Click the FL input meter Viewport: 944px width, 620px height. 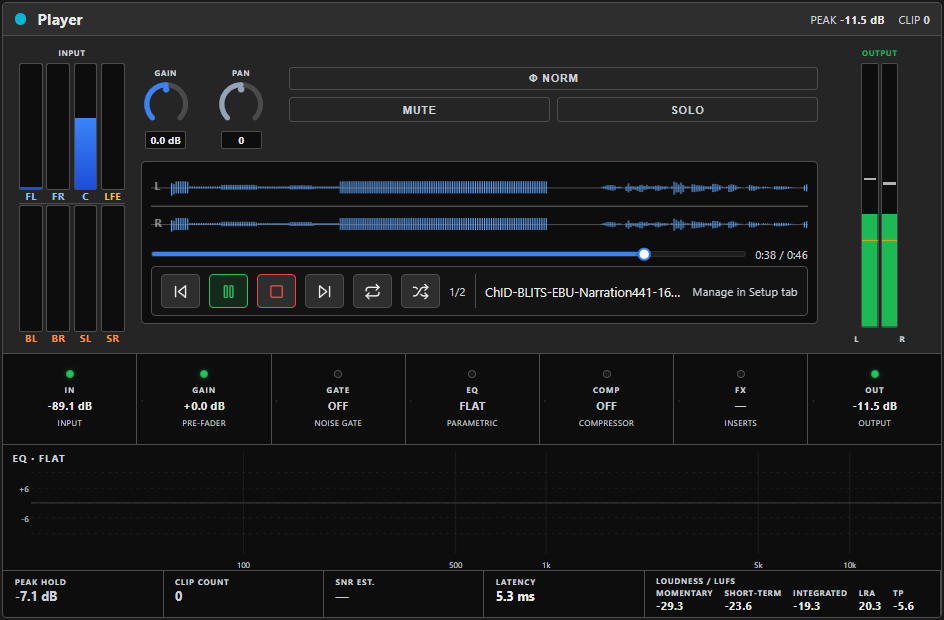pyautogui.click(x=31, y=126)
